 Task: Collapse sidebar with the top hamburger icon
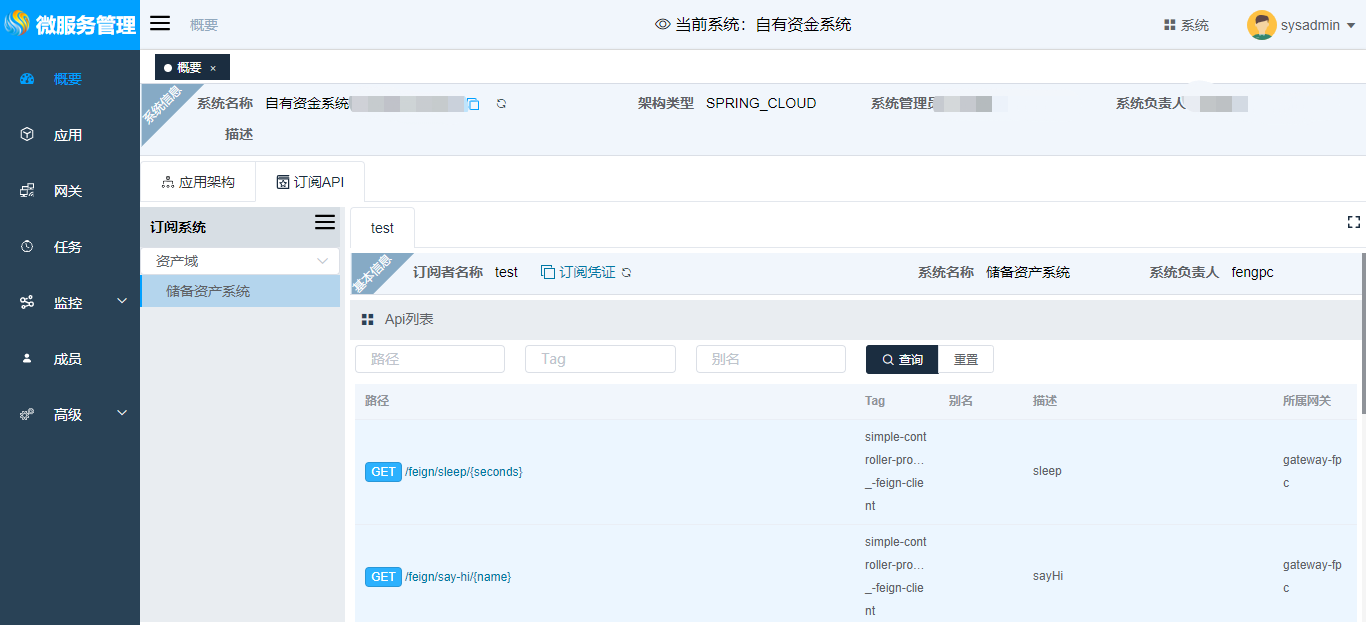pos(160,24)
